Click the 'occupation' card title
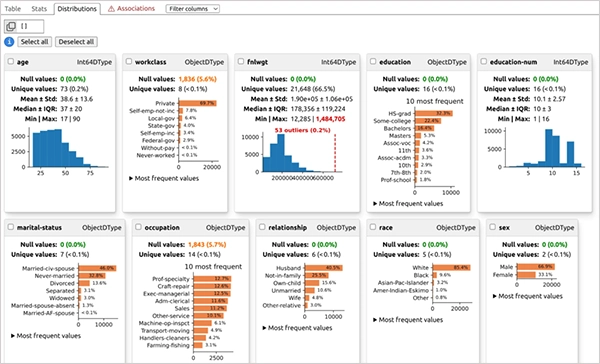This screenshot has width=600, height=364. pyautogui.click(x=162, y=227)
